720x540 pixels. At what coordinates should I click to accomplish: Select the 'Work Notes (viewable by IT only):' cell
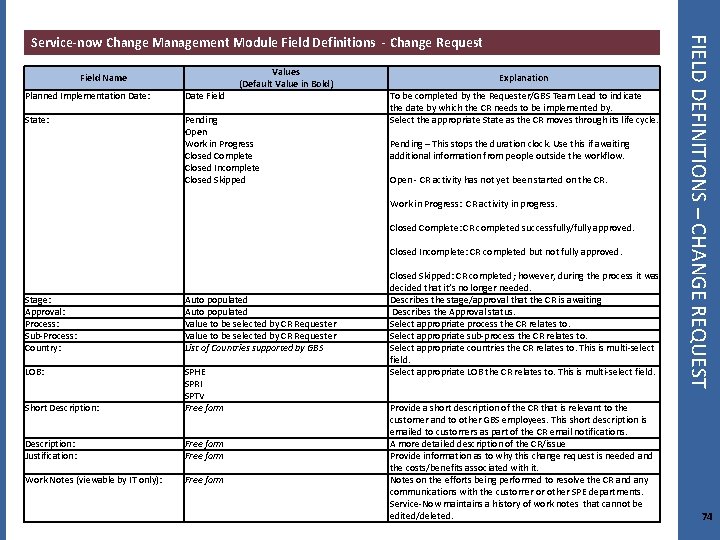pyautogui.click(x=104, y=498)
